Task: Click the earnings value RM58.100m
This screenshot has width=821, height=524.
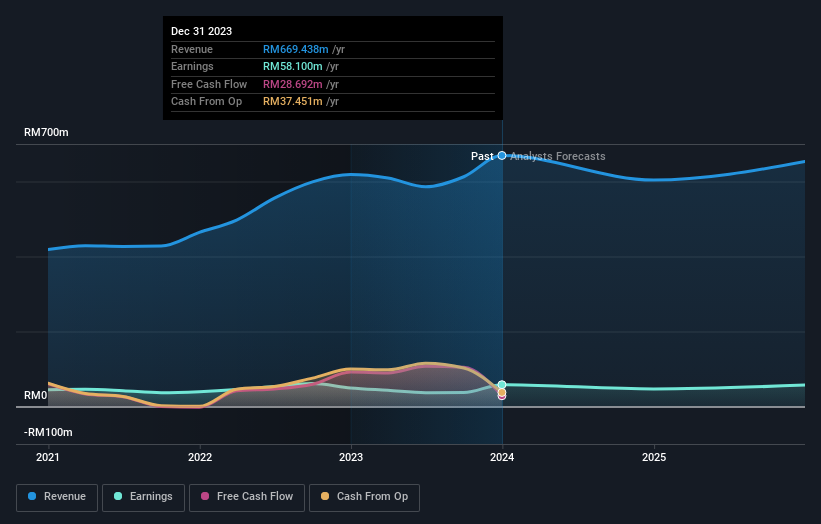Action: click(293, 66)
